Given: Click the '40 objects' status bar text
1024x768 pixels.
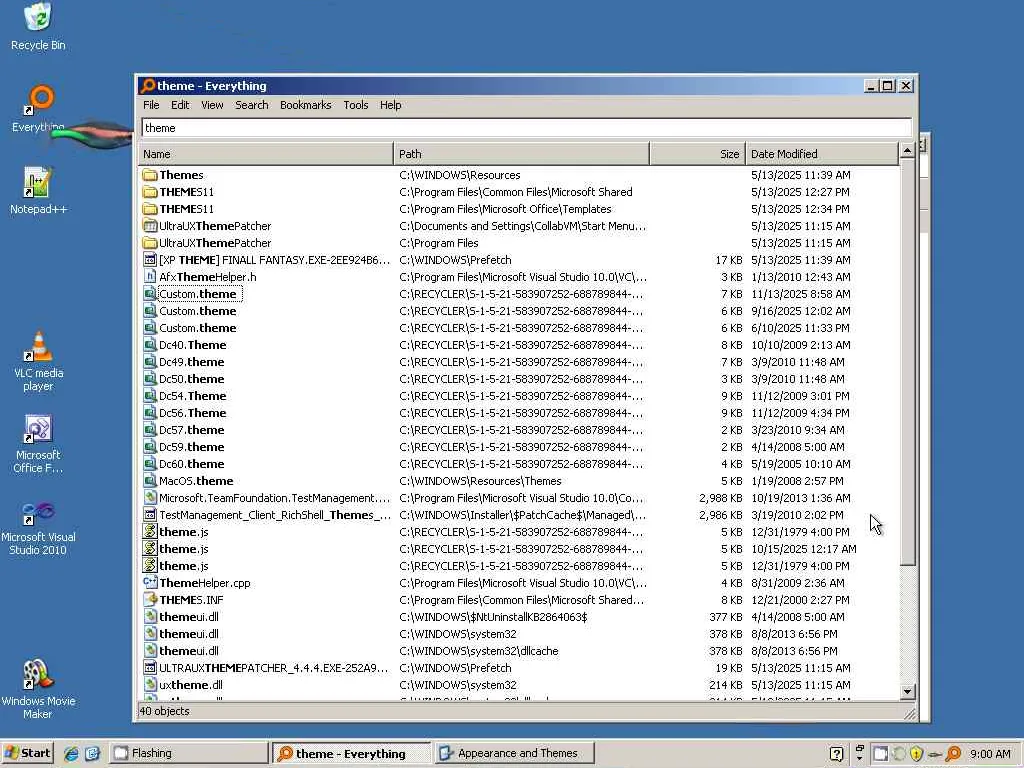Looking at the screenshot, I should pyautogui.click(x=165, y=711).
